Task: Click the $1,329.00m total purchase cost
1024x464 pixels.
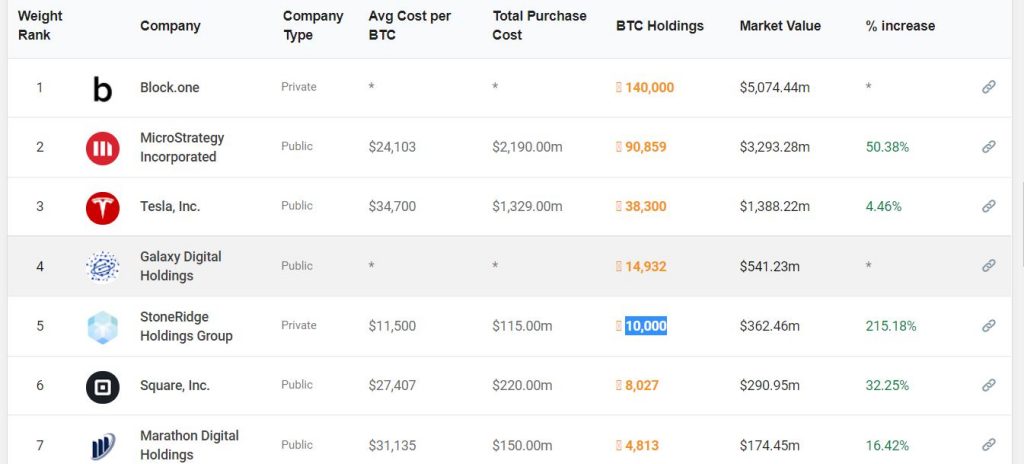Action: 527,207
